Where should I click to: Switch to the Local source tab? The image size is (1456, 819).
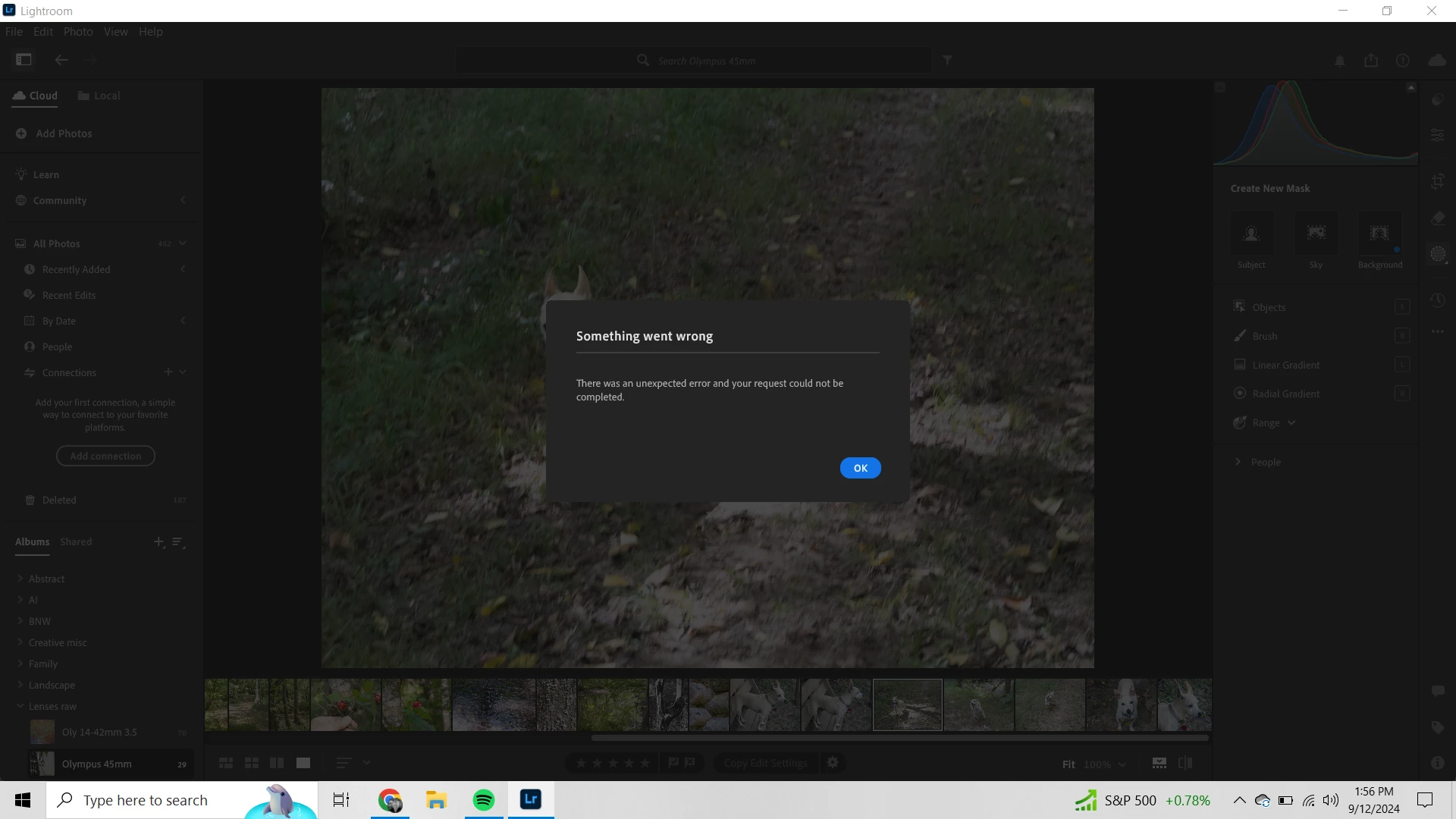(x=99, y=96)
